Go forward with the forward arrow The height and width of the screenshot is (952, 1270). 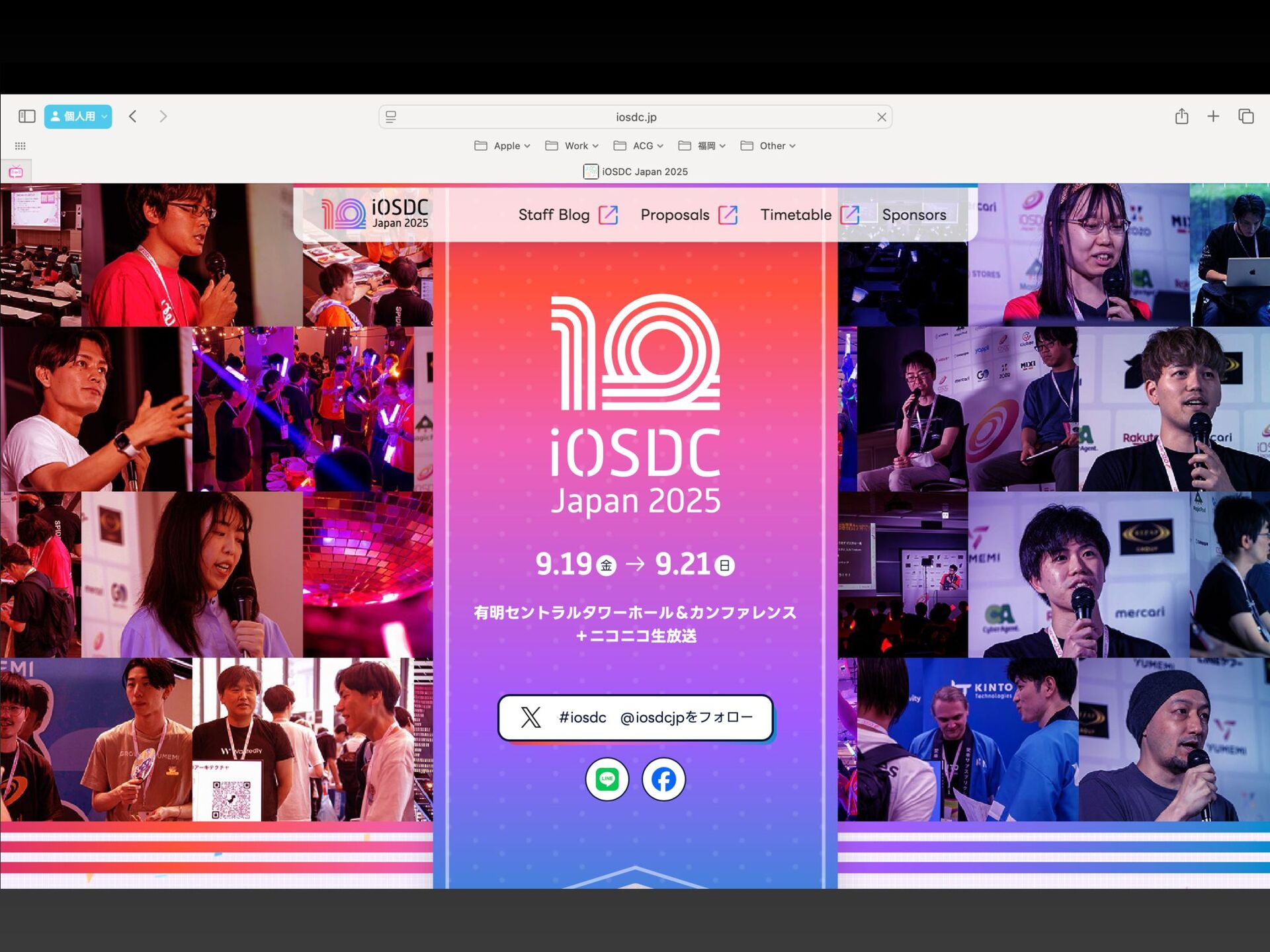163,116
